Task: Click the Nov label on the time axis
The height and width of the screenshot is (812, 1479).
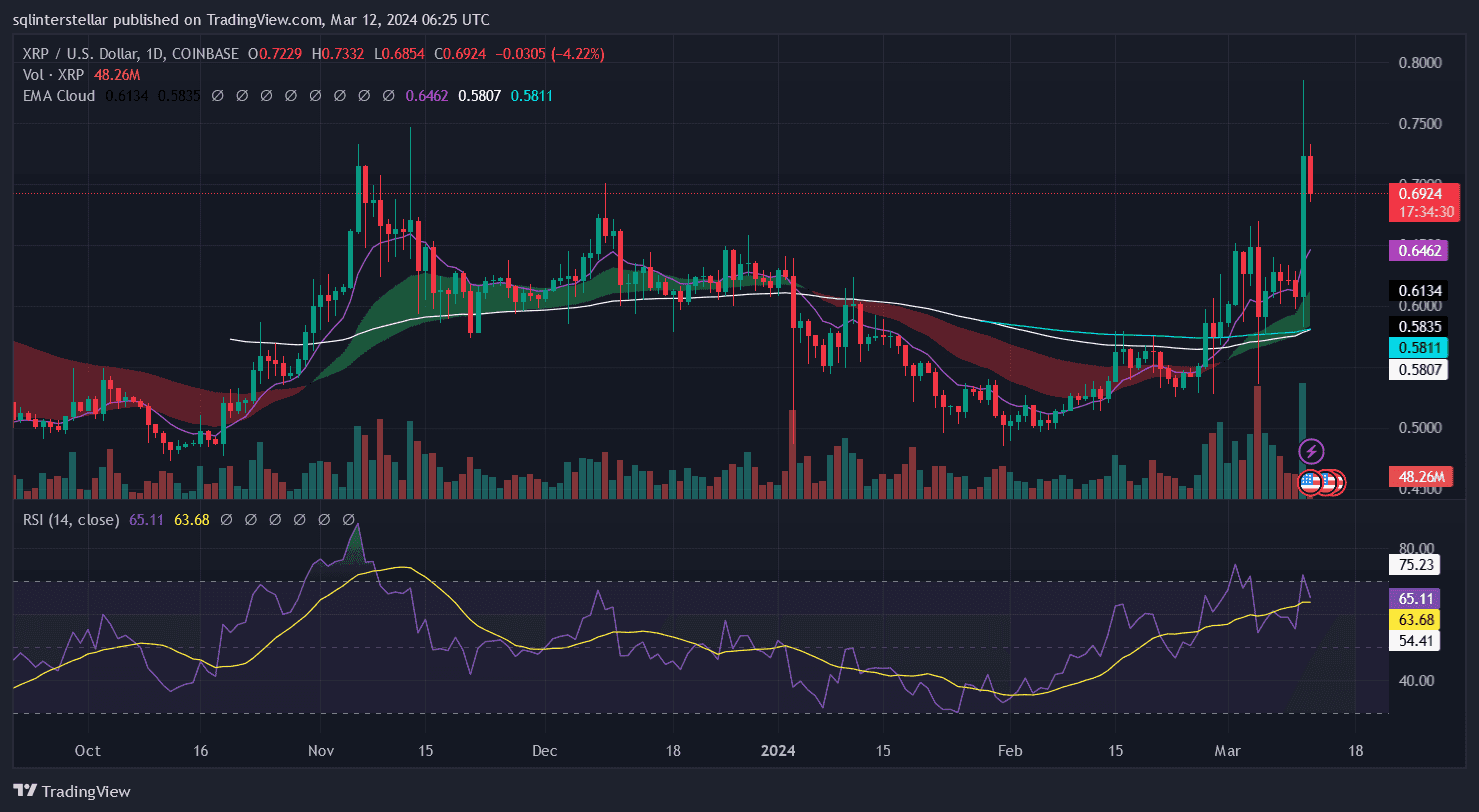Action: 321,751
